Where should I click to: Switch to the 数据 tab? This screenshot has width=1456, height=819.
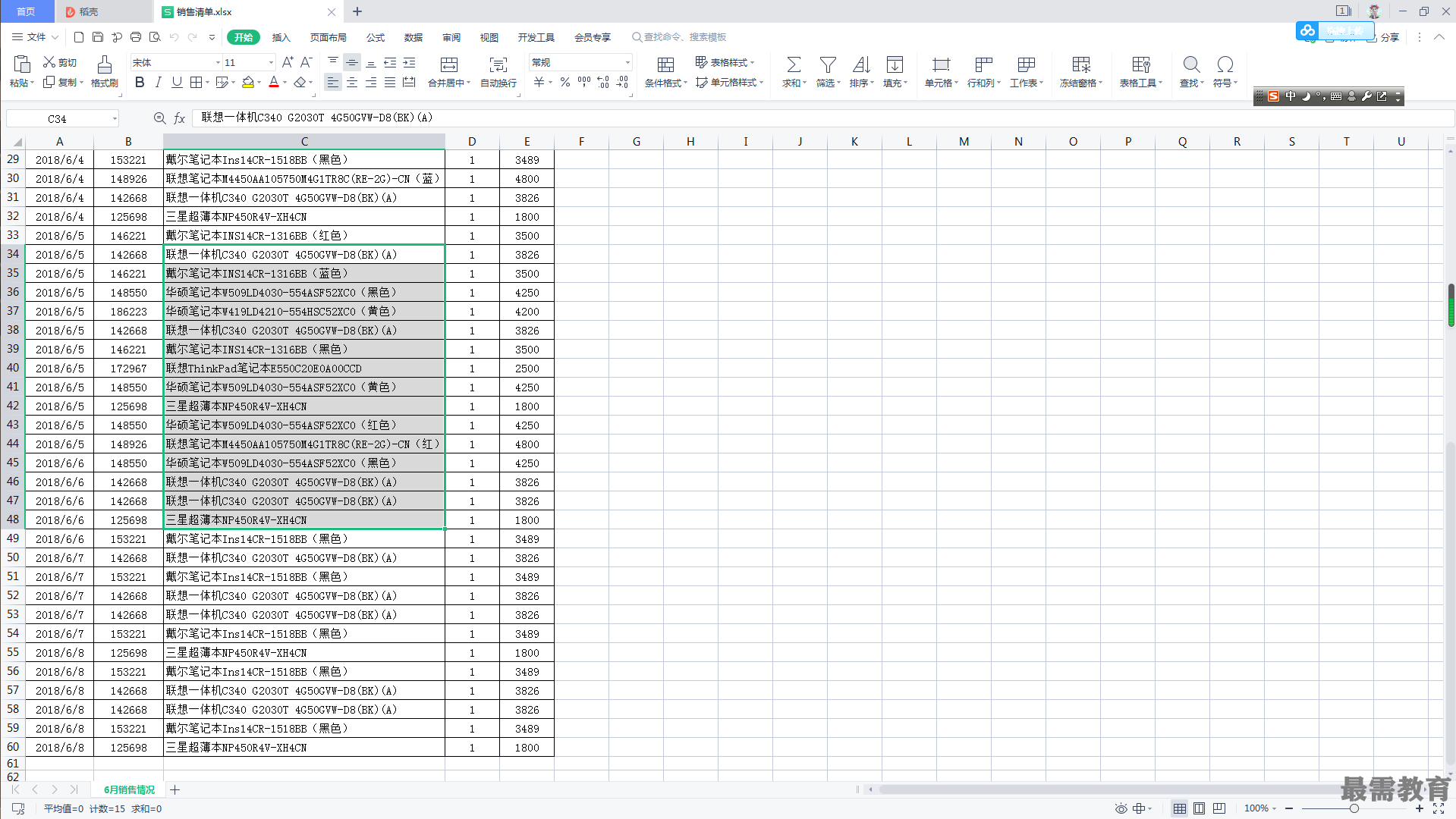click(x=414, y=37)
